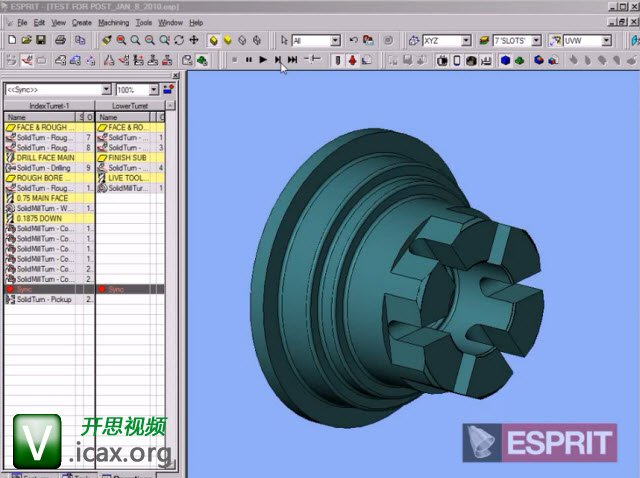Stop the simulation playback

pyautogui.click(x=233, y=60)
